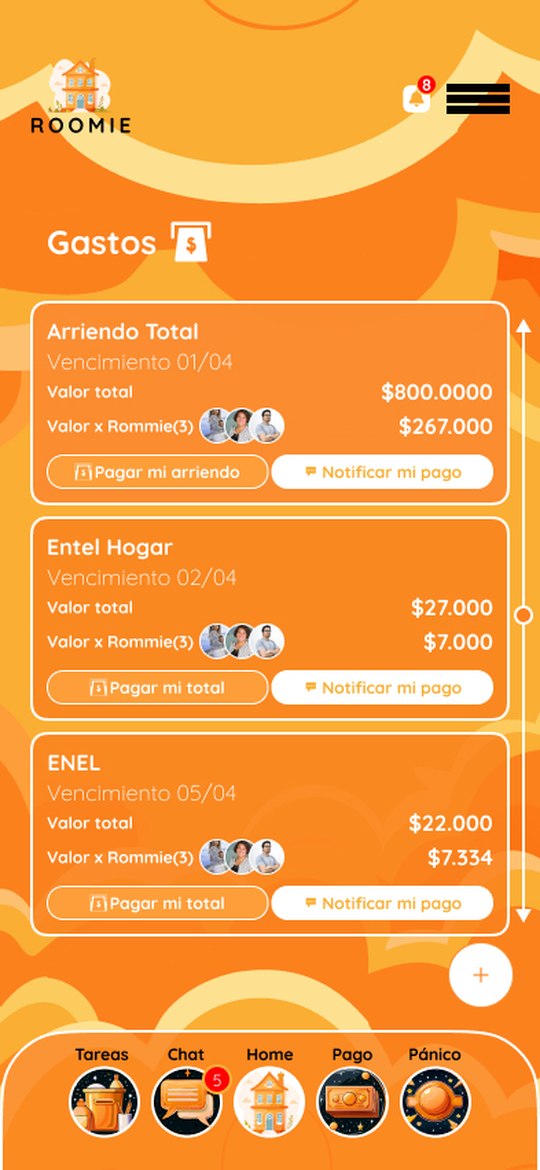This screenshot has height=1170, width=540.
Task: Tap roommate avatars on Arriendo Total card
Action: (x=242, y=426)
